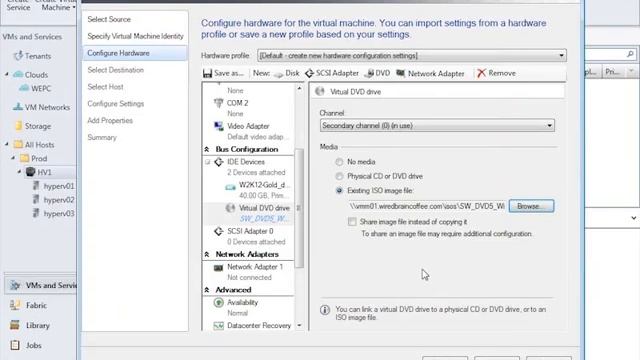Select the Datacenter Recovery icon
The height and width of the screenshot is (360, 640).
coord(218,326)
